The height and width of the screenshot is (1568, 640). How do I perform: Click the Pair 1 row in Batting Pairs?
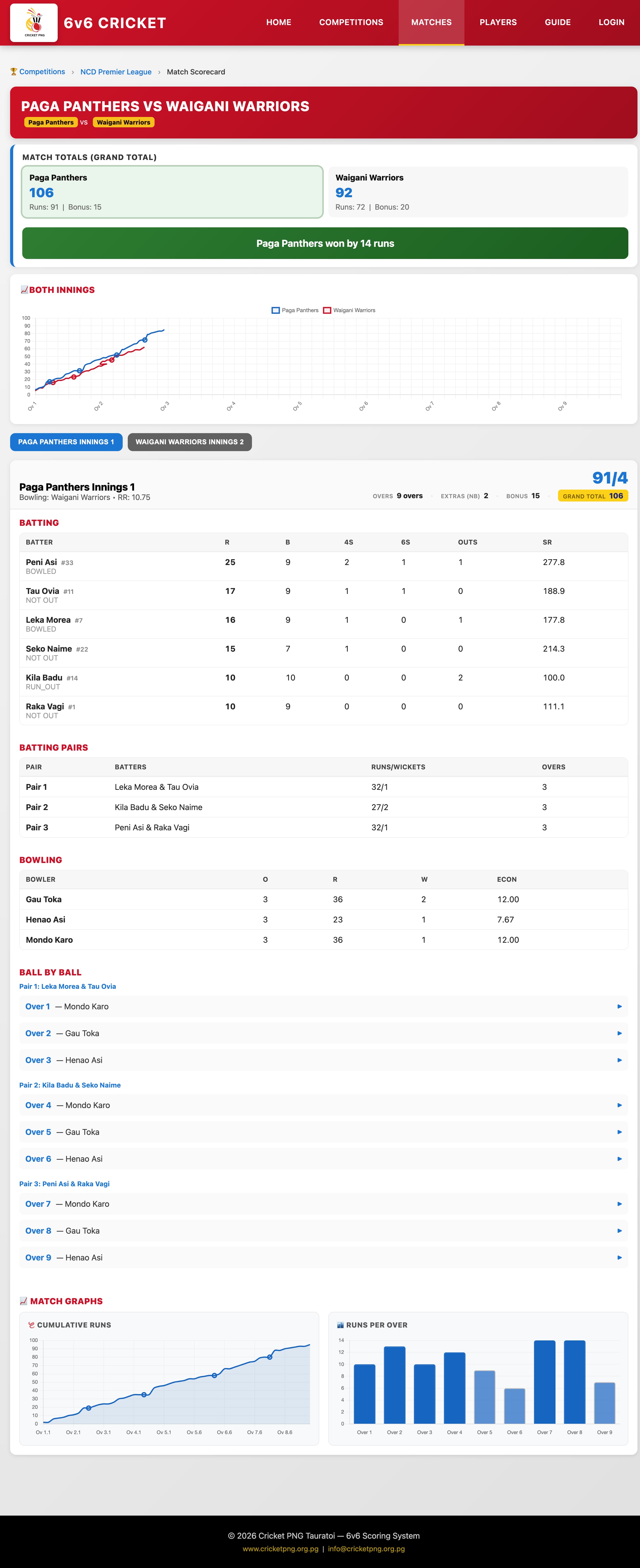pos(324,787)
